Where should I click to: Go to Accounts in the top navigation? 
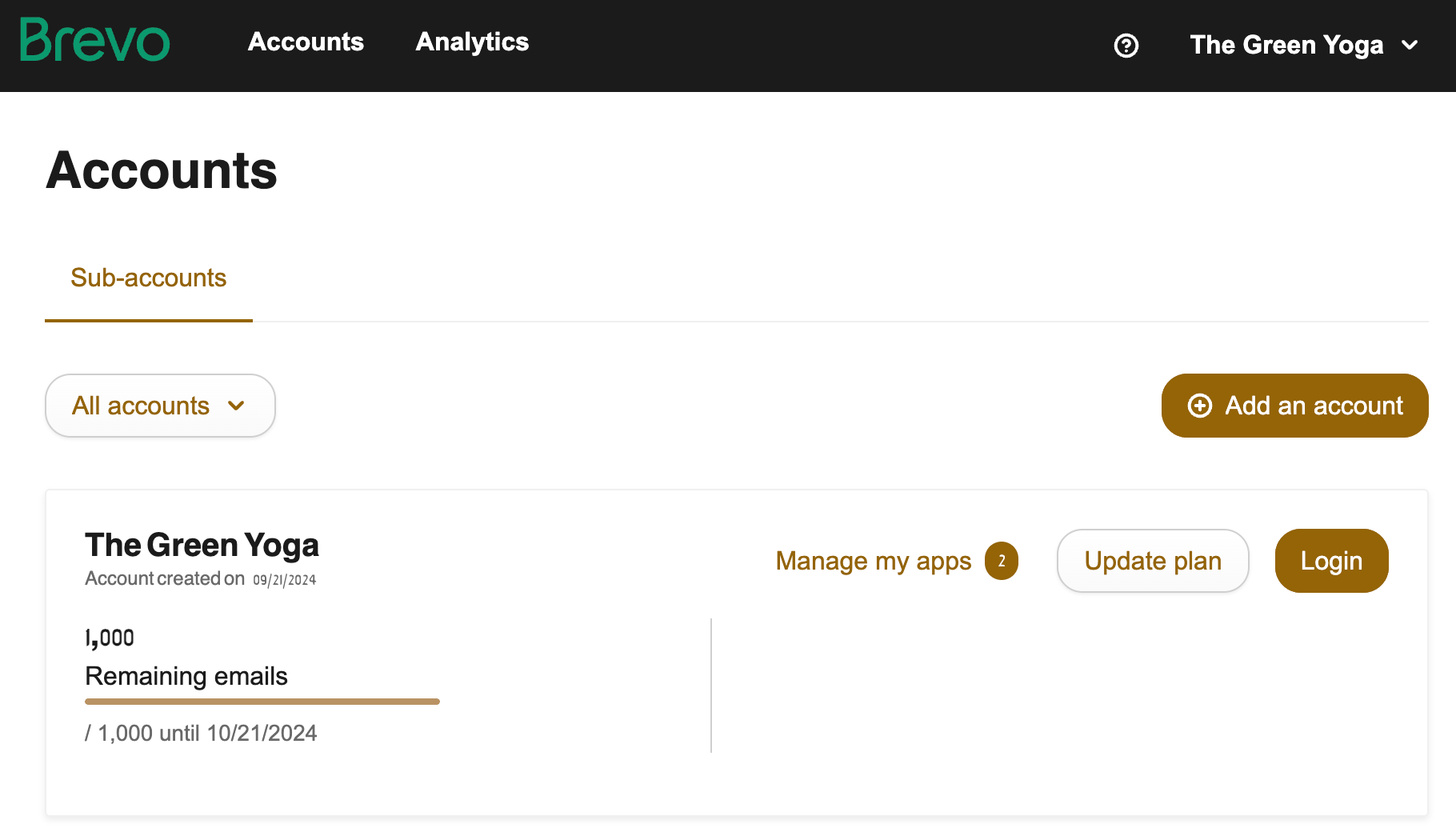click(306, 42)
